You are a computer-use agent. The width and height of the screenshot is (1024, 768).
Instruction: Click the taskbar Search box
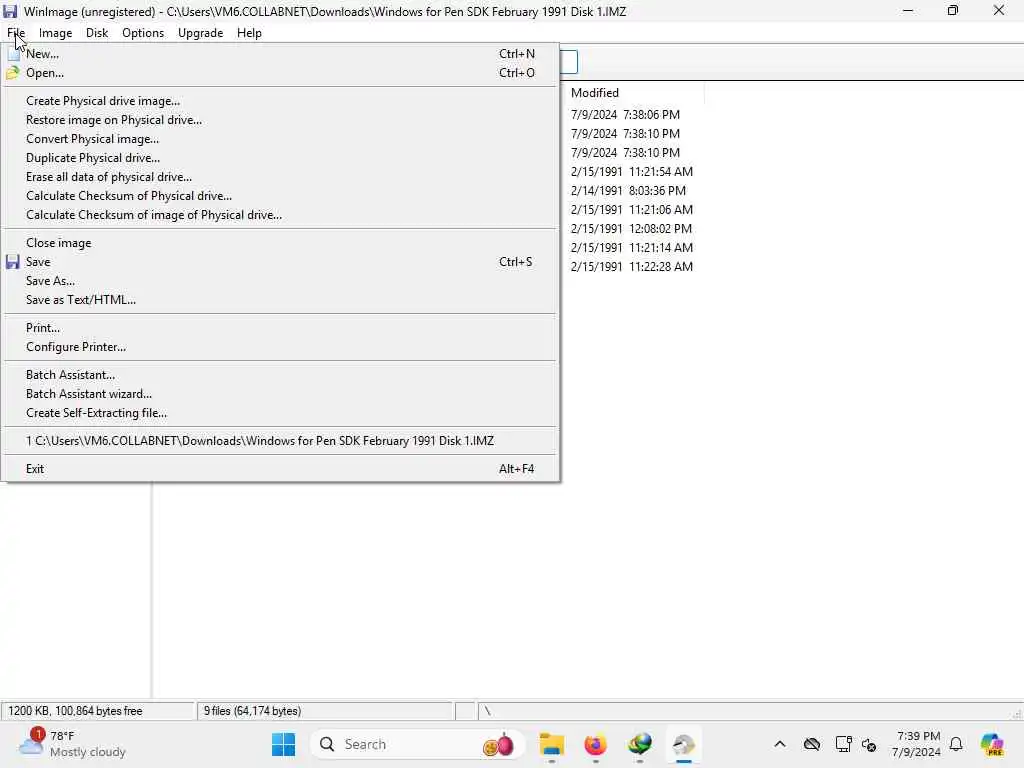point(418,744)
